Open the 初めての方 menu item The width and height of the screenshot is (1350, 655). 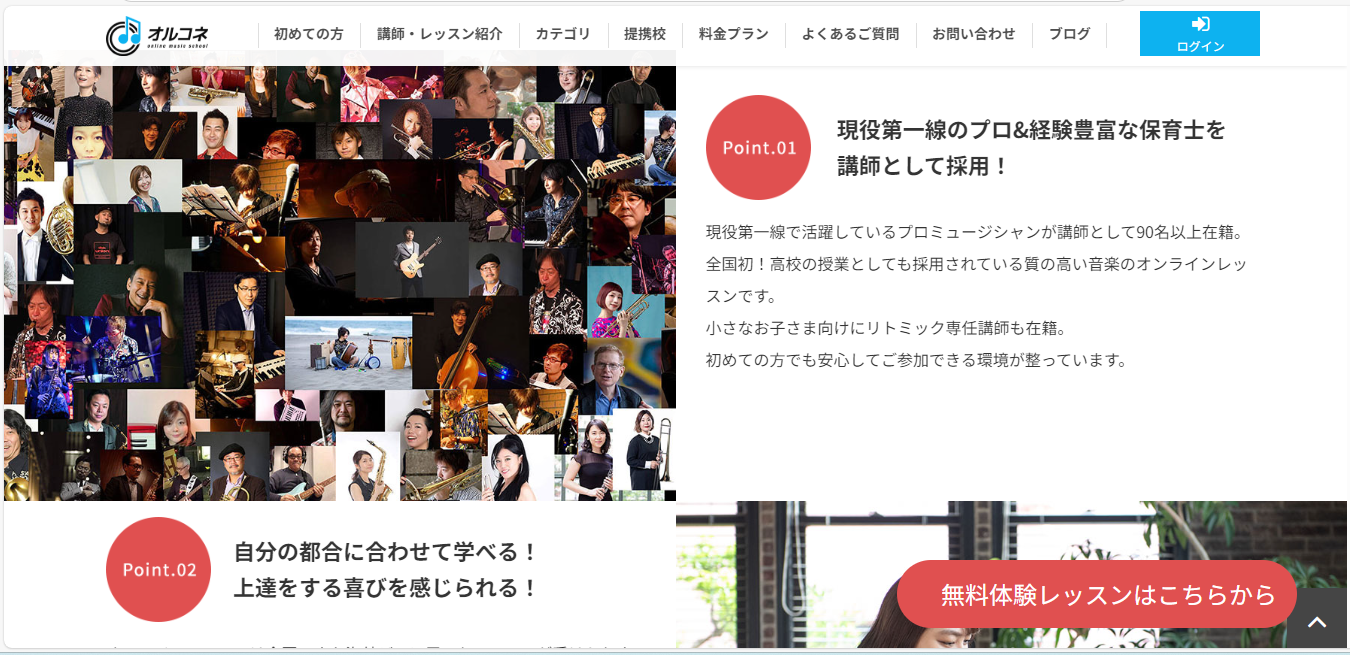308,34
